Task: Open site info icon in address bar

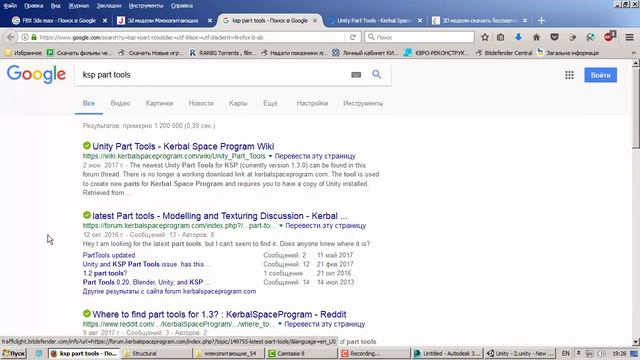Action: tap(25, 37)
